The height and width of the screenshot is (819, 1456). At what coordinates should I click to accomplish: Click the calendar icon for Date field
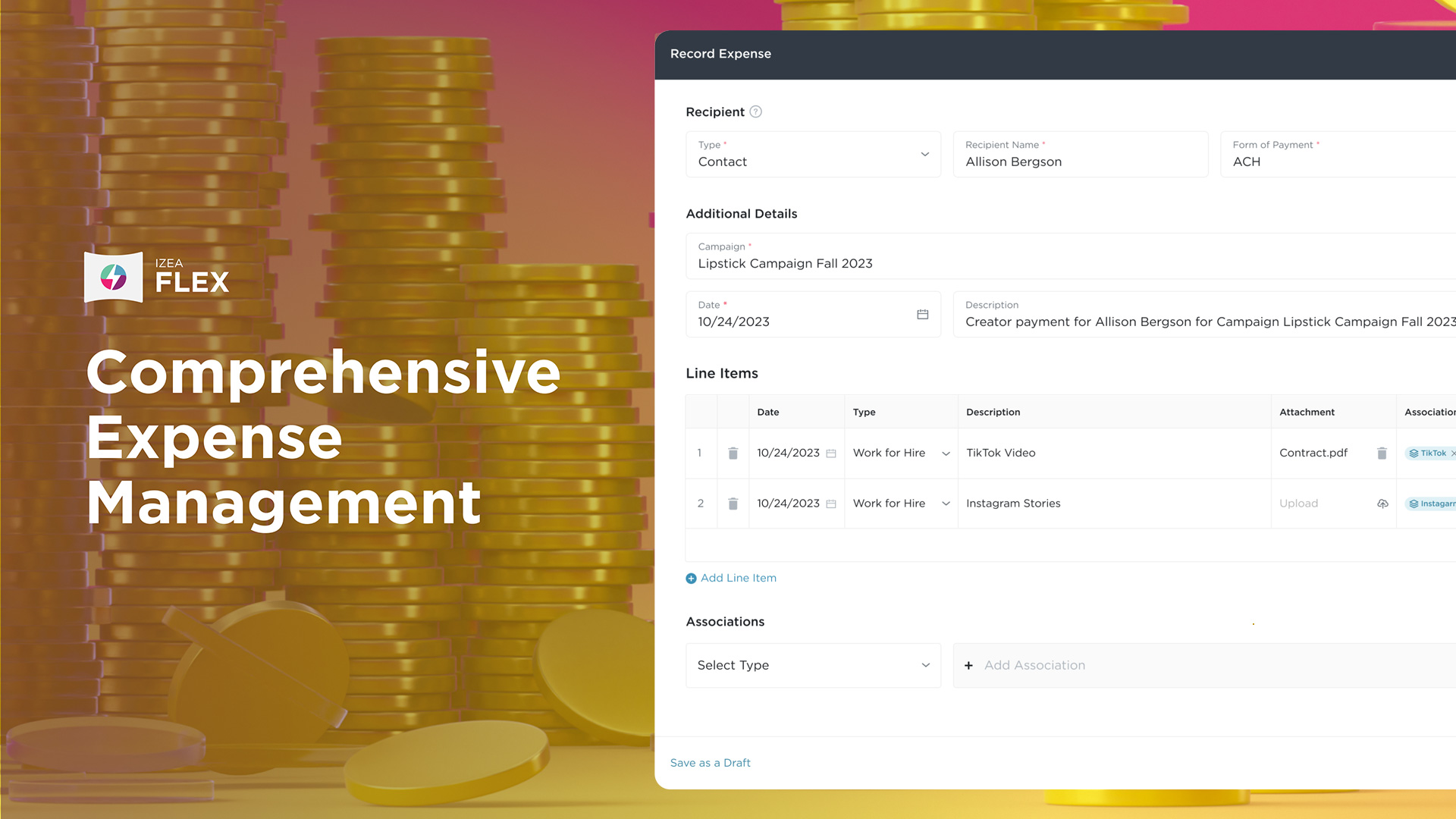[922, 314]
